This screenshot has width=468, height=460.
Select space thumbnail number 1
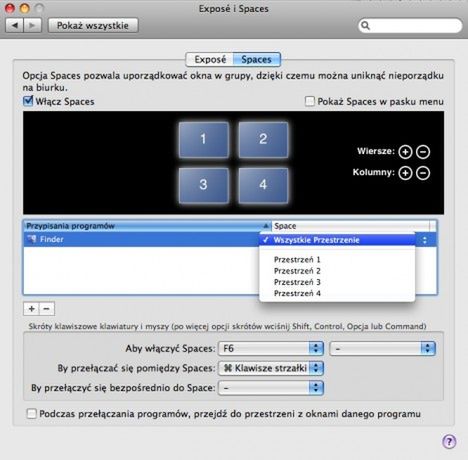(204, 139)
